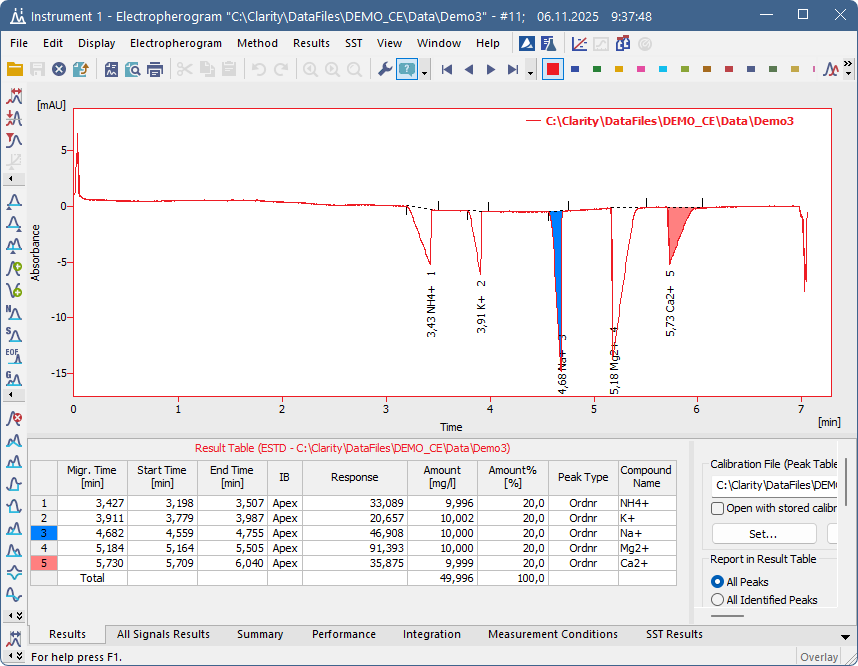Select the EOF marker tool icon

[x=14, y=355]
